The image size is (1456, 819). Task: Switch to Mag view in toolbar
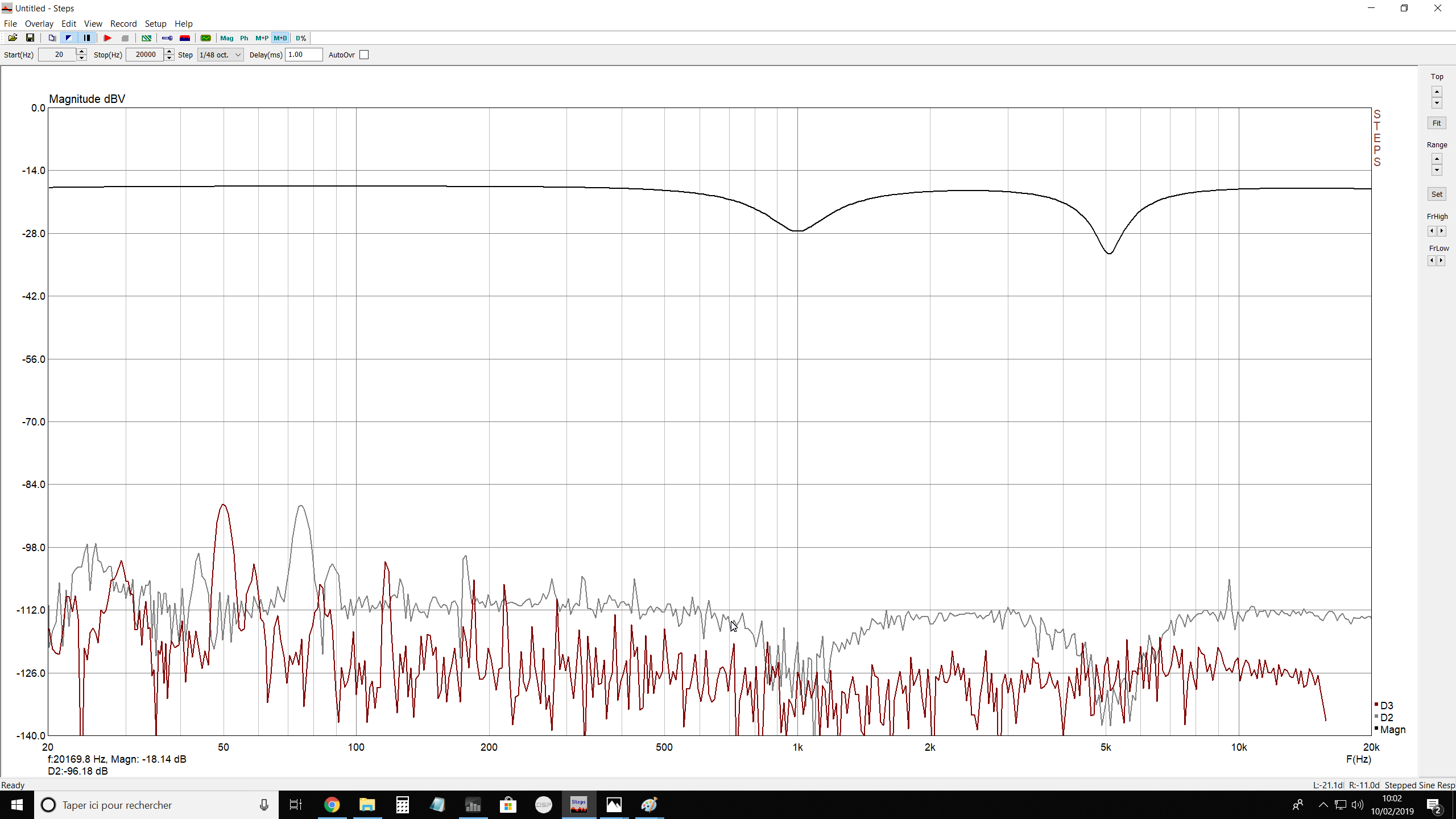coord(227,38)
